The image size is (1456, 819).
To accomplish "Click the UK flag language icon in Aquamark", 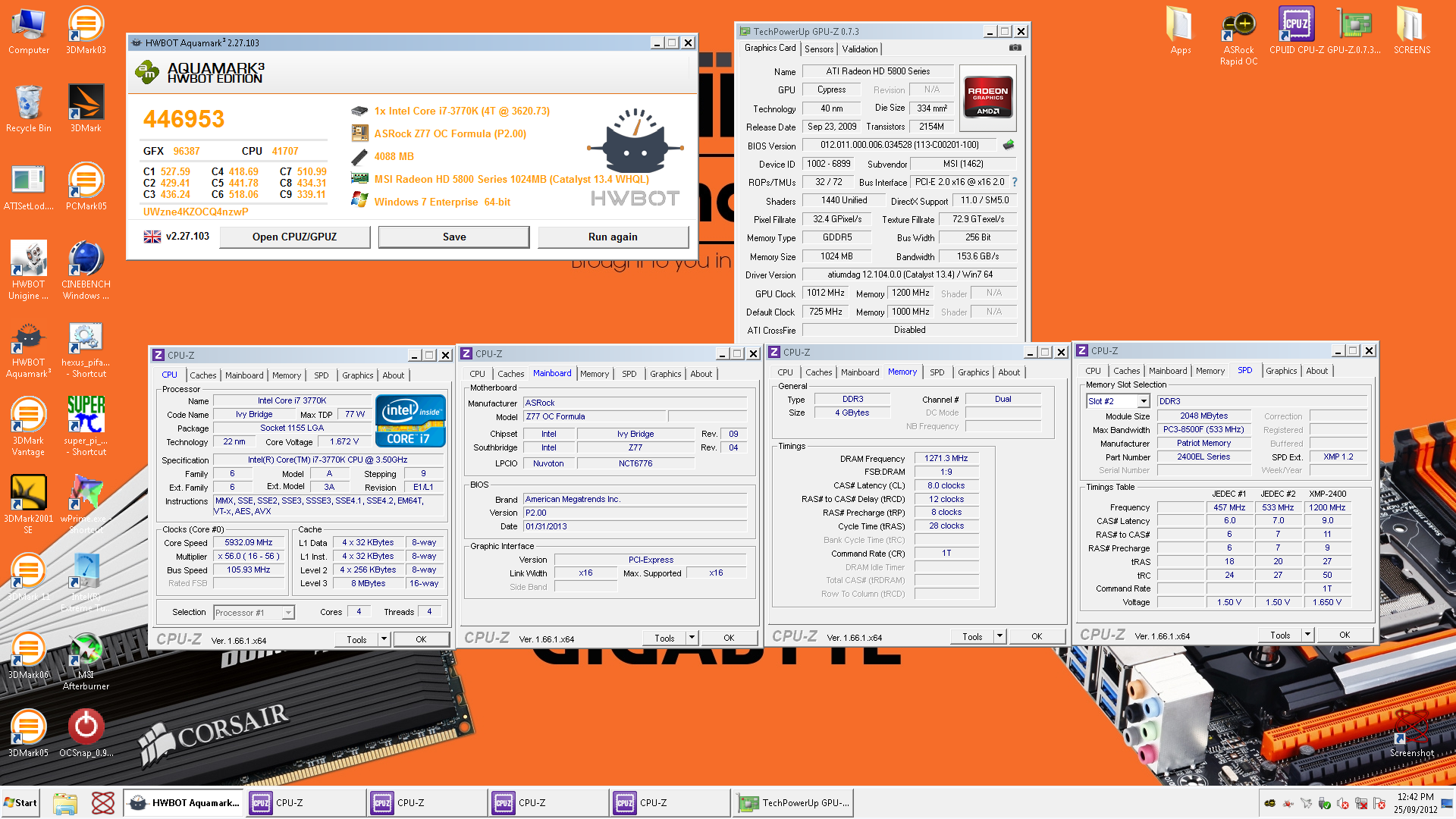I will 152,237.
